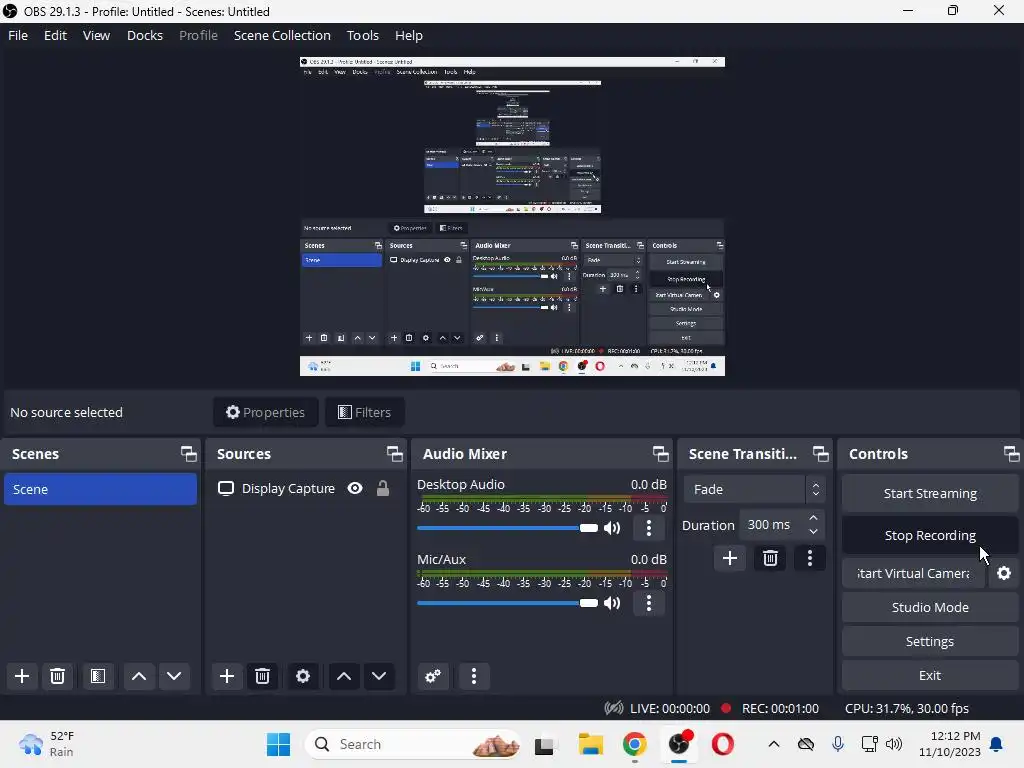
Task: Open the Edit menu
Action: 56,35
